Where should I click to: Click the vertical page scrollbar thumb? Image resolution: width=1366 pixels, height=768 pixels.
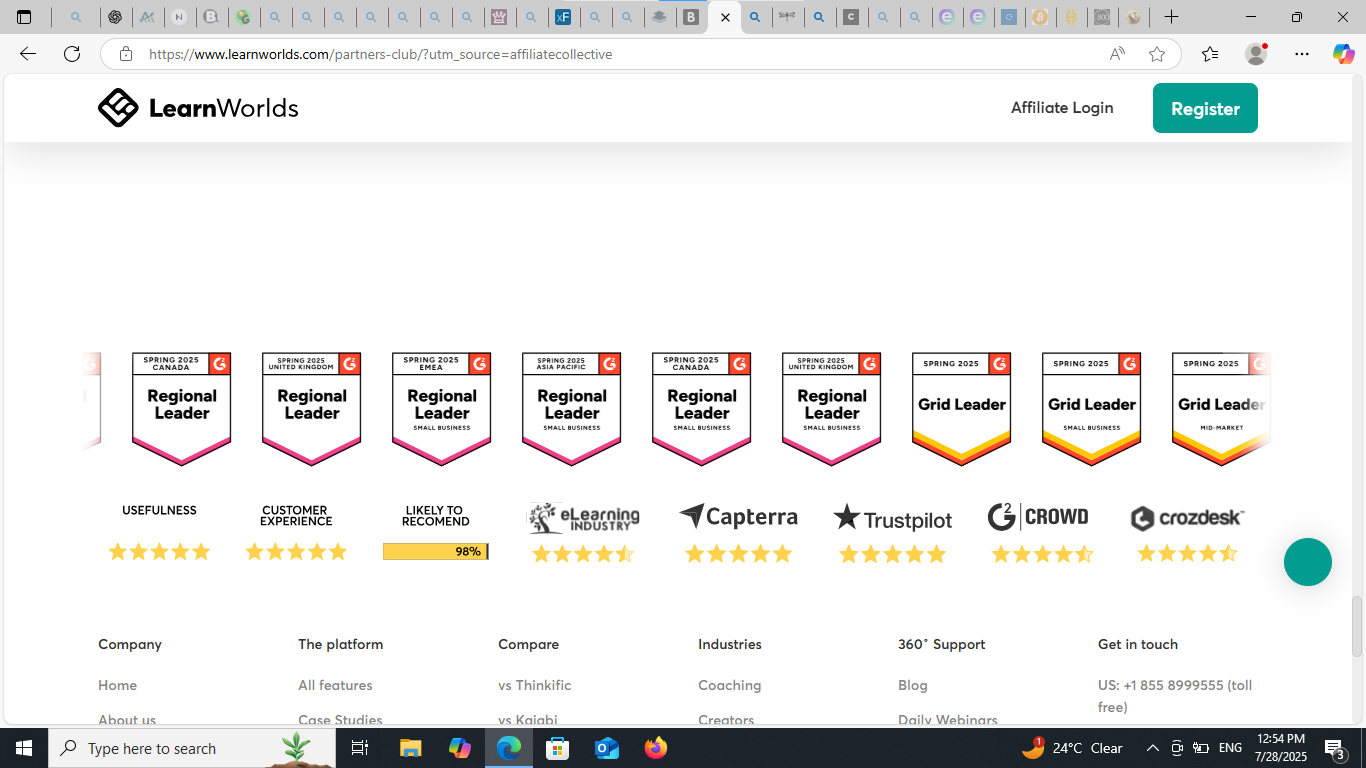point(1357,627)
